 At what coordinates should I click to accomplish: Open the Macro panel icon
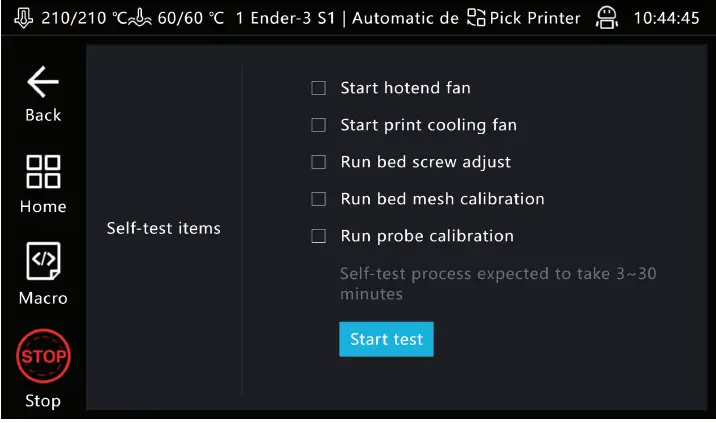(42, 262)
